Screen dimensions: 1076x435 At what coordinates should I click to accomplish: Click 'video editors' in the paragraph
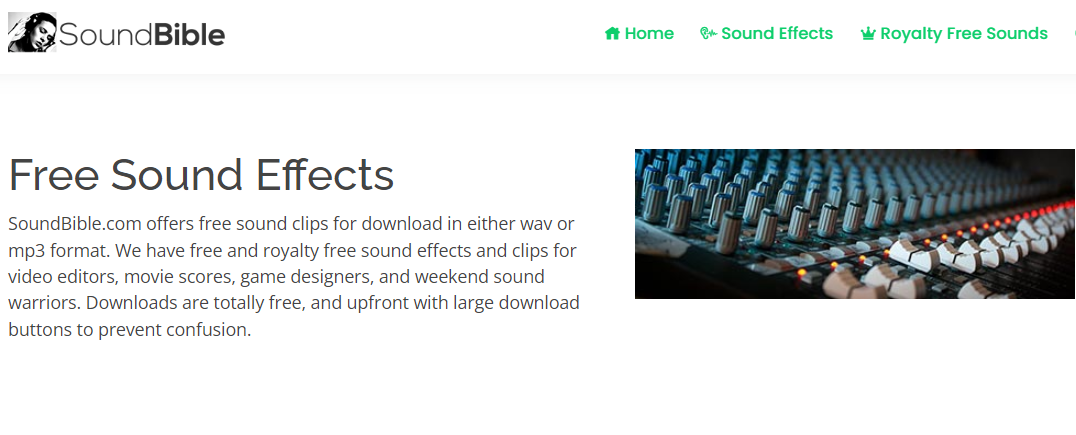[56, 276]
